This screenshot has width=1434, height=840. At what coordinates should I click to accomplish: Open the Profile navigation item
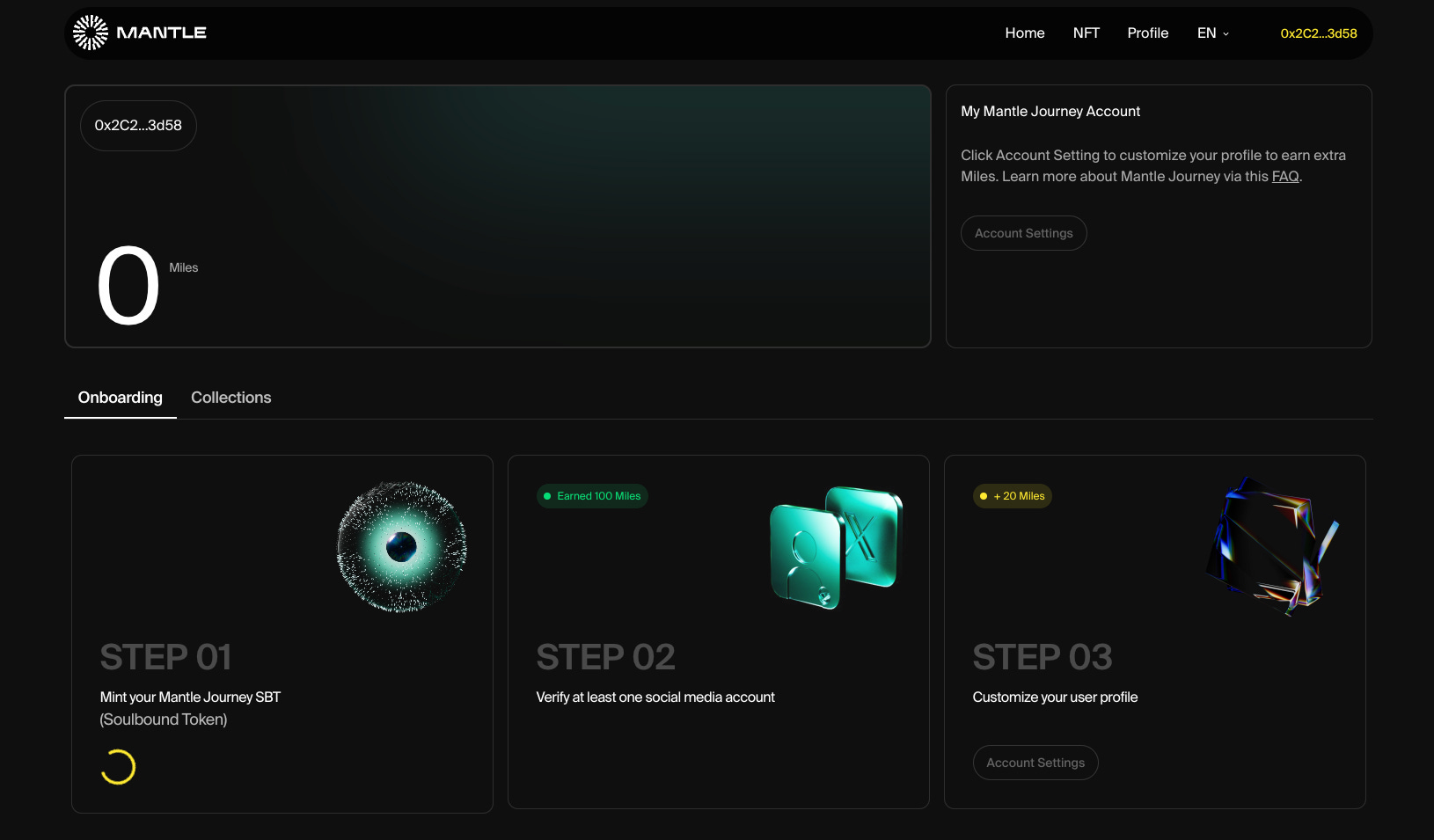tap(1148, 33)
